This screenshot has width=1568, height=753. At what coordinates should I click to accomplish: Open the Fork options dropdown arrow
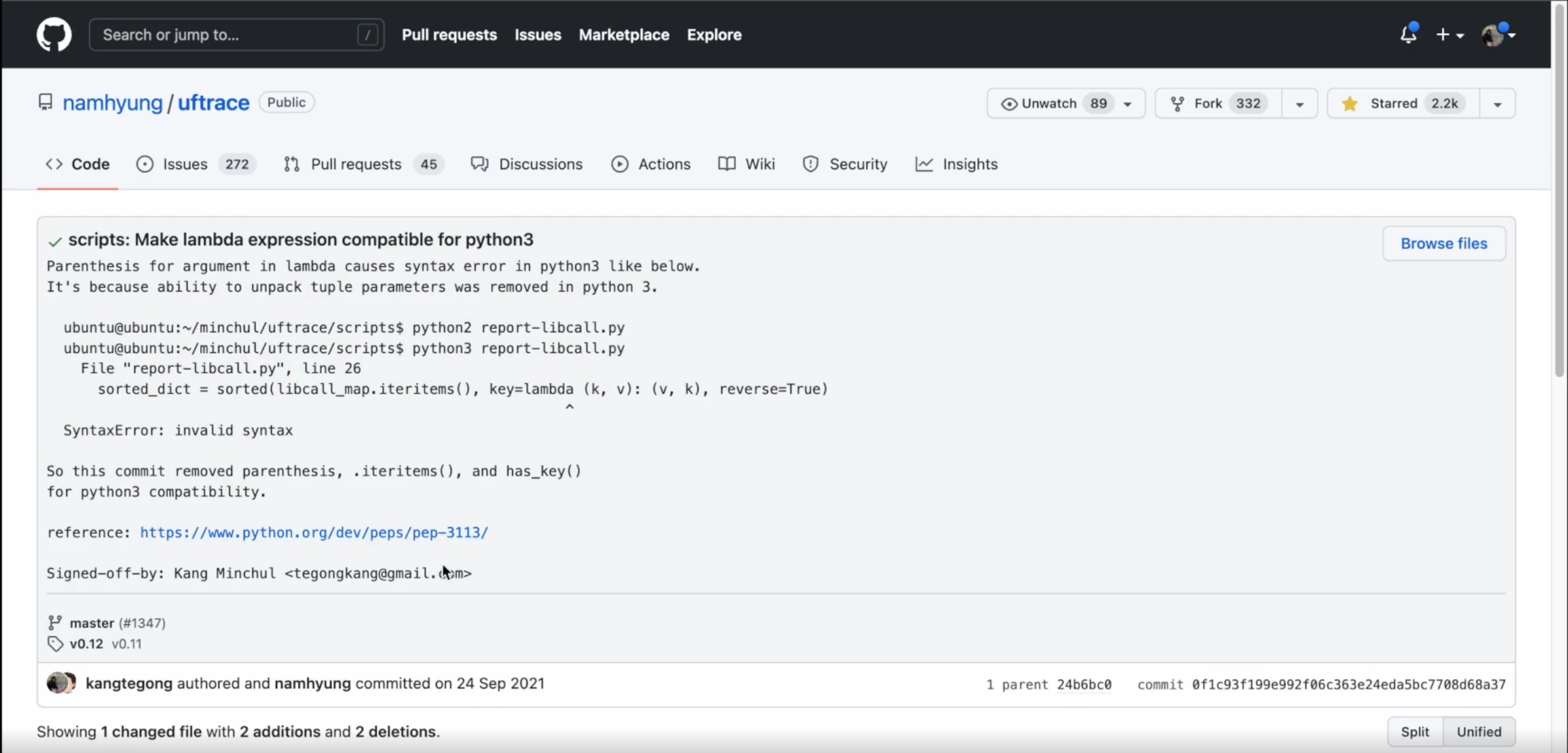coord(1299,104)
